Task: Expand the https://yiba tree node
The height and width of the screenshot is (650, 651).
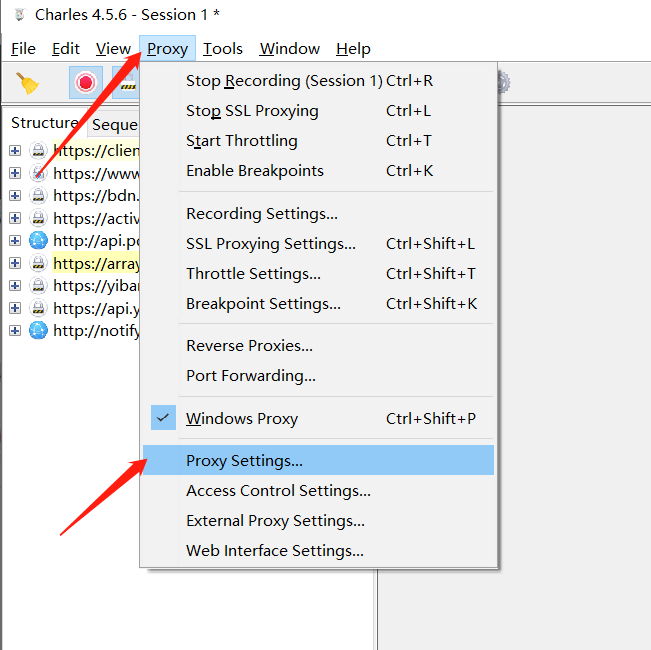Action: 15,285
